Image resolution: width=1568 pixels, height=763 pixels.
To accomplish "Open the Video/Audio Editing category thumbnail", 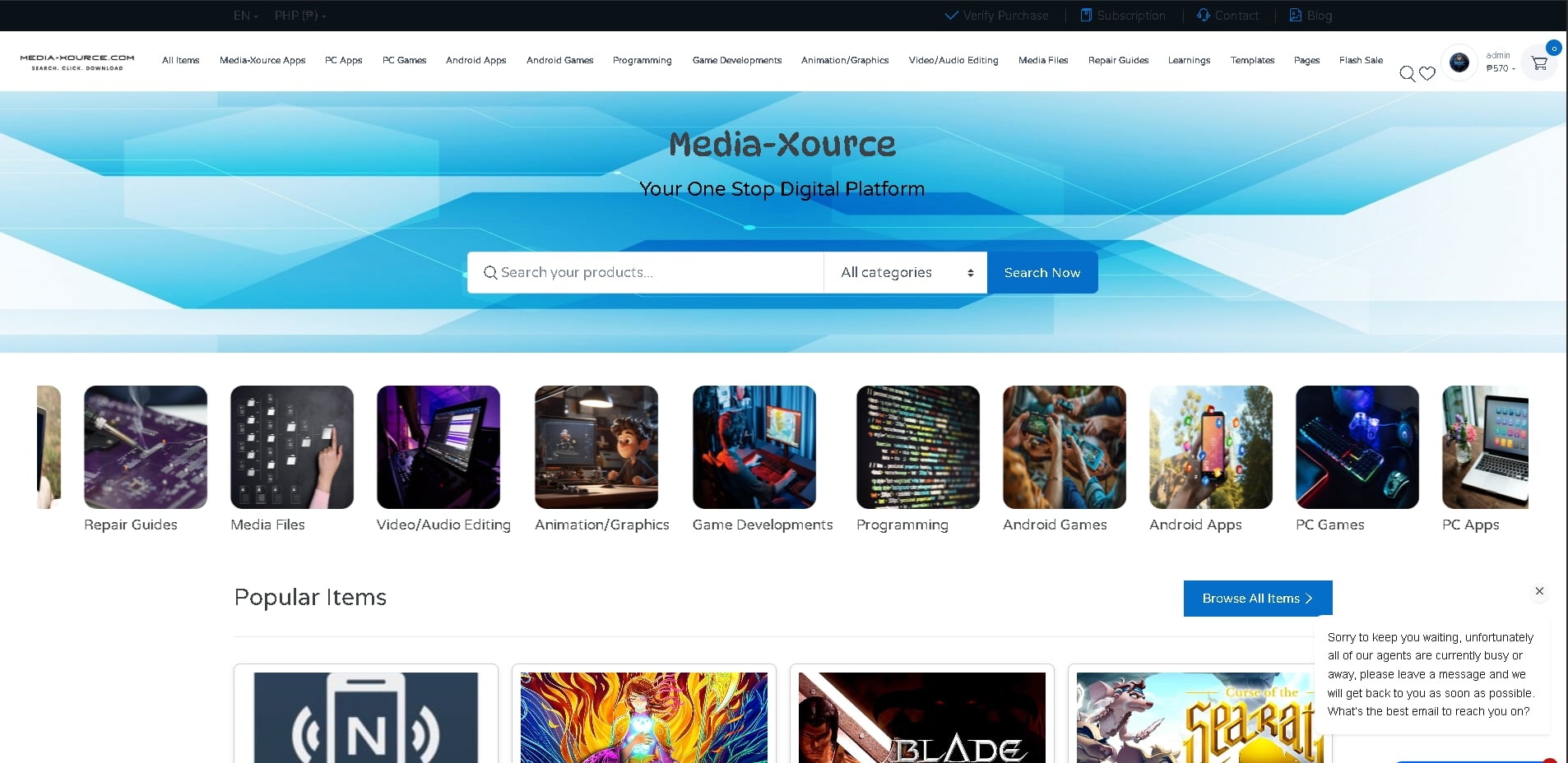I will pos(438,447).
